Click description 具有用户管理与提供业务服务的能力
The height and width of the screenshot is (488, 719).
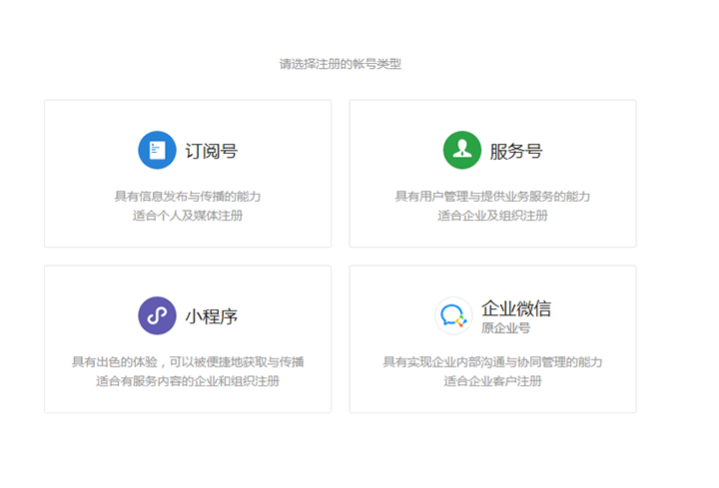492,196
